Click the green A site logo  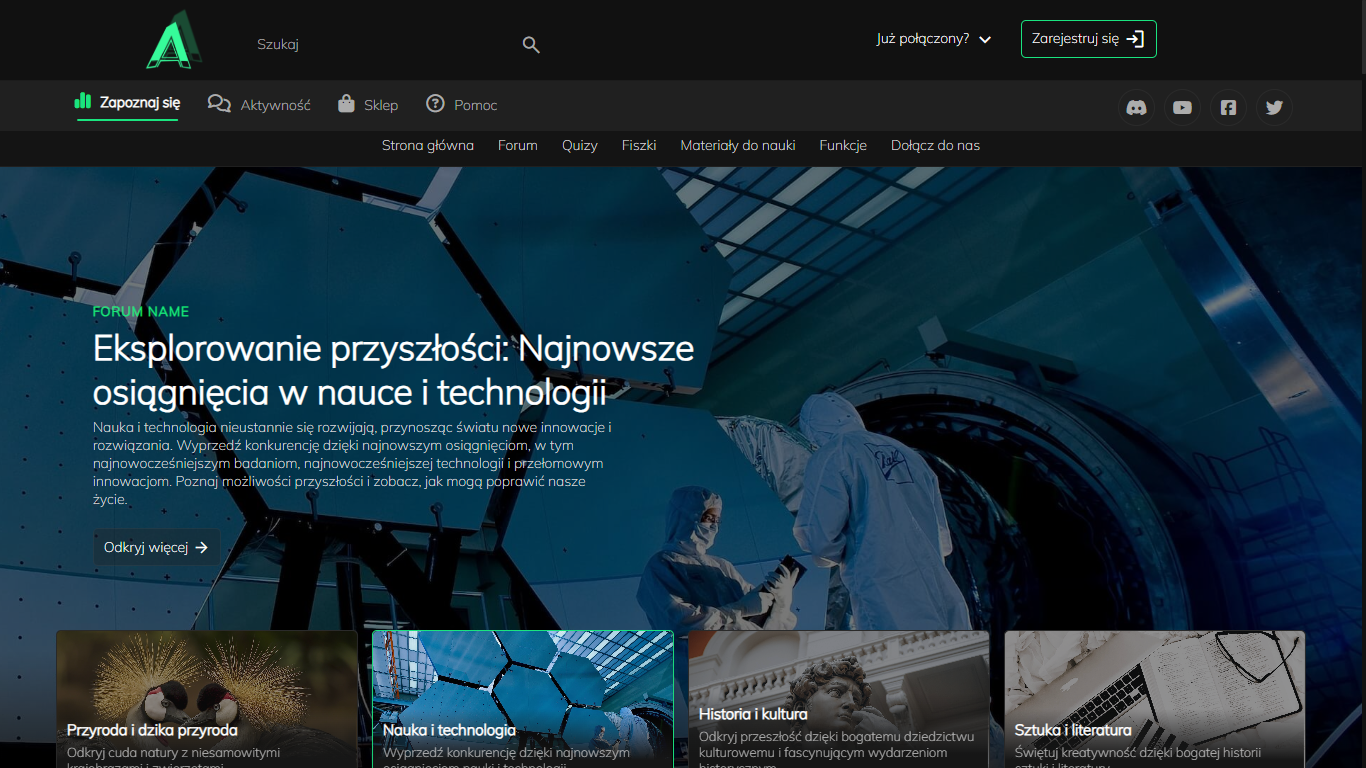[173, 41]
